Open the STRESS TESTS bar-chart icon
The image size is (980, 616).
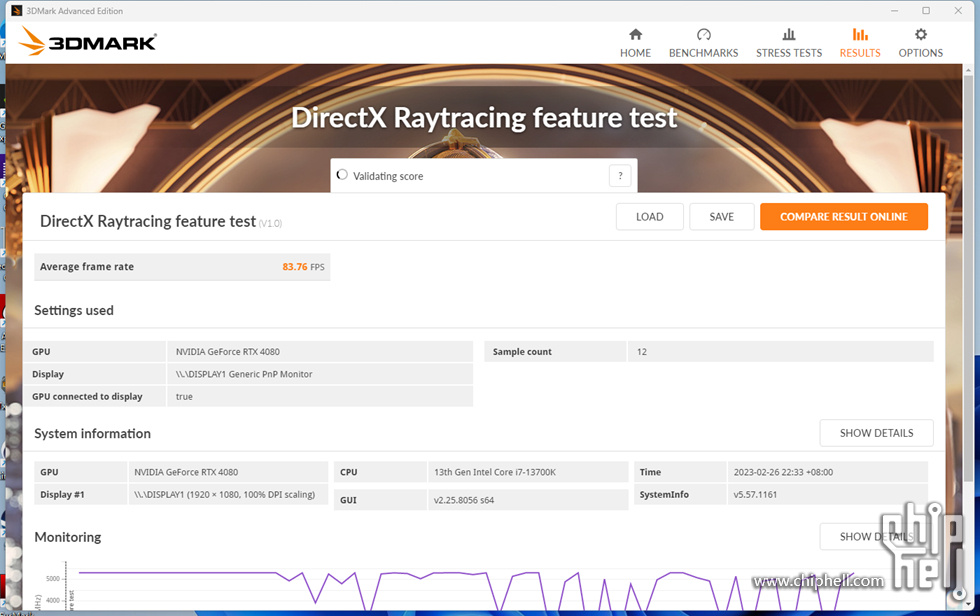click(x=788, y=35)
